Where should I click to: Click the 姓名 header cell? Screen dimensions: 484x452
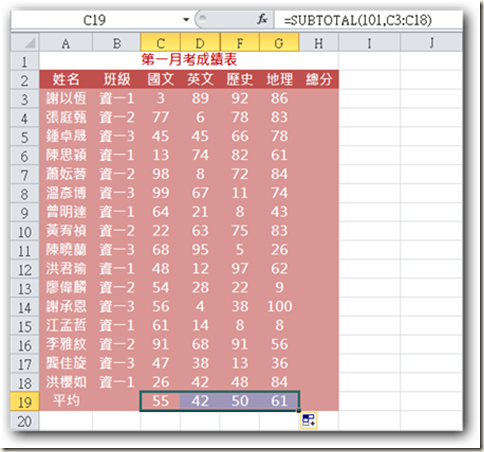66,79
